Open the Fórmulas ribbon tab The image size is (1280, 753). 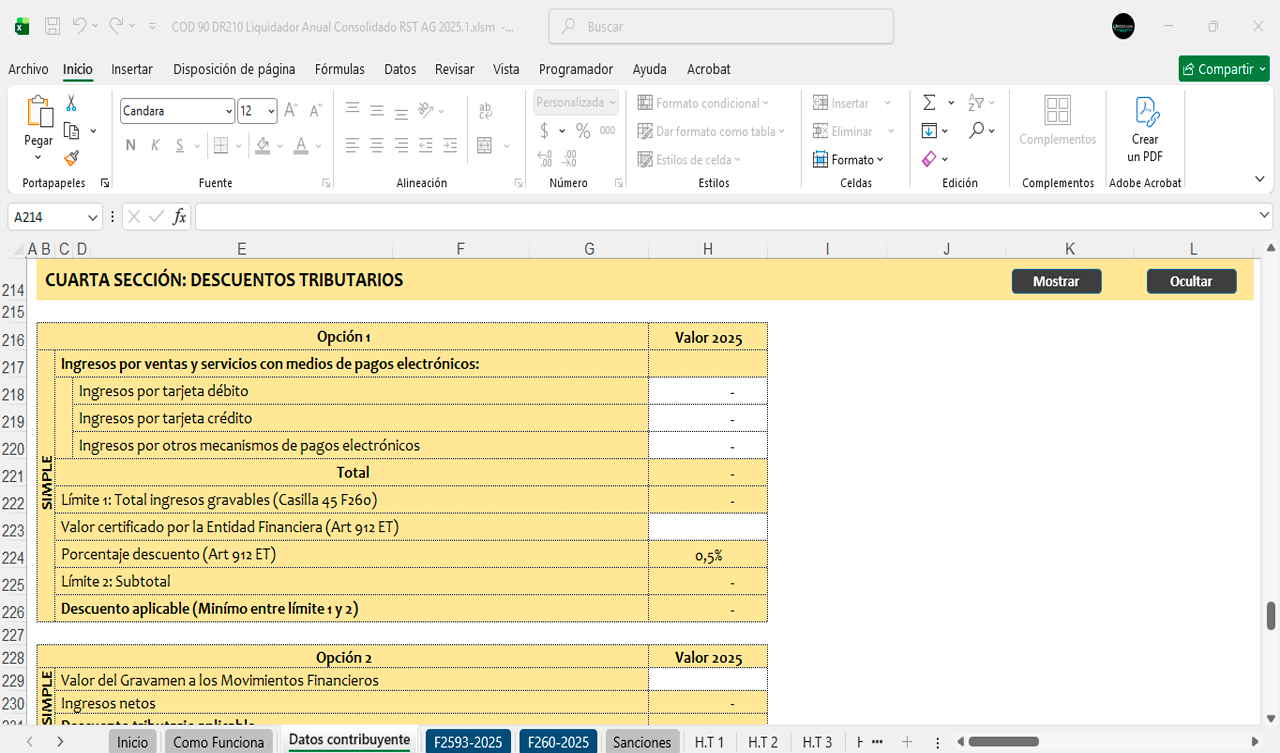339,69
